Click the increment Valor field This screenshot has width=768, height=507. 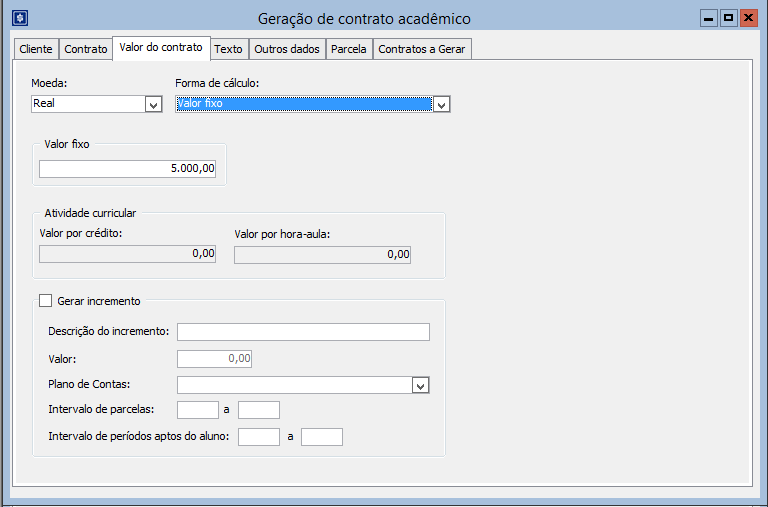coord(214,358)
